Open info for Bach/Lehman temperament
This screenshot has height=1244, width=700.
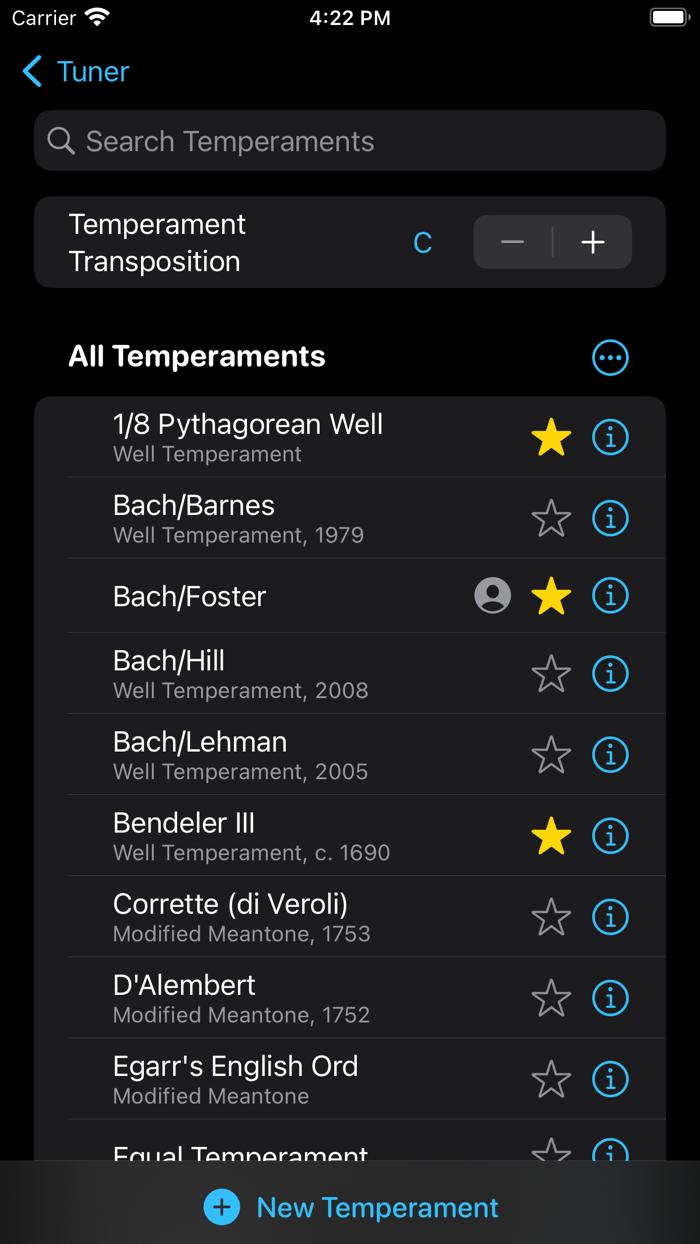(610, 755)
